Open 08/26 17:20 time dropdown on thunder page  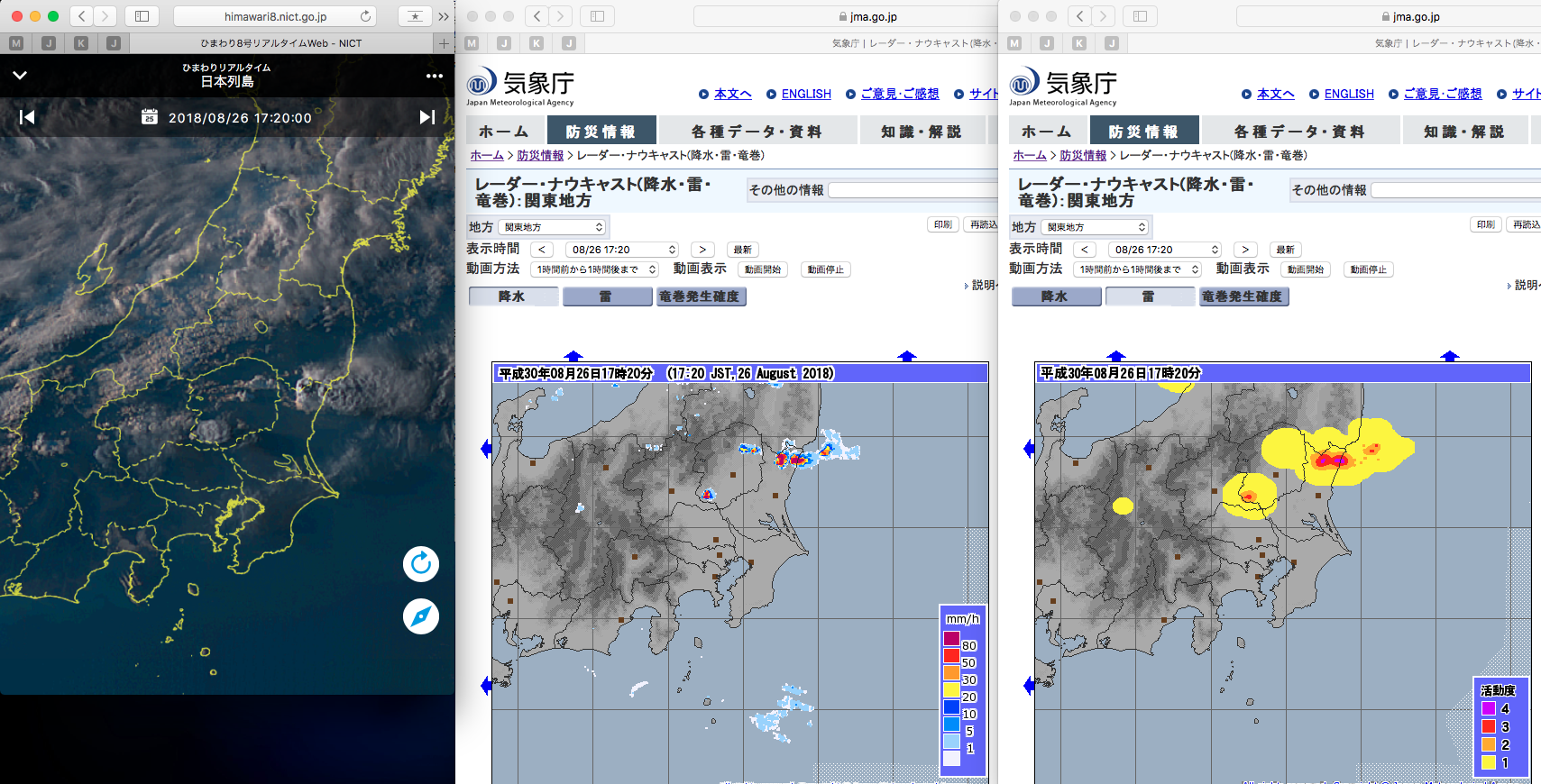(x=1164, y=250)
